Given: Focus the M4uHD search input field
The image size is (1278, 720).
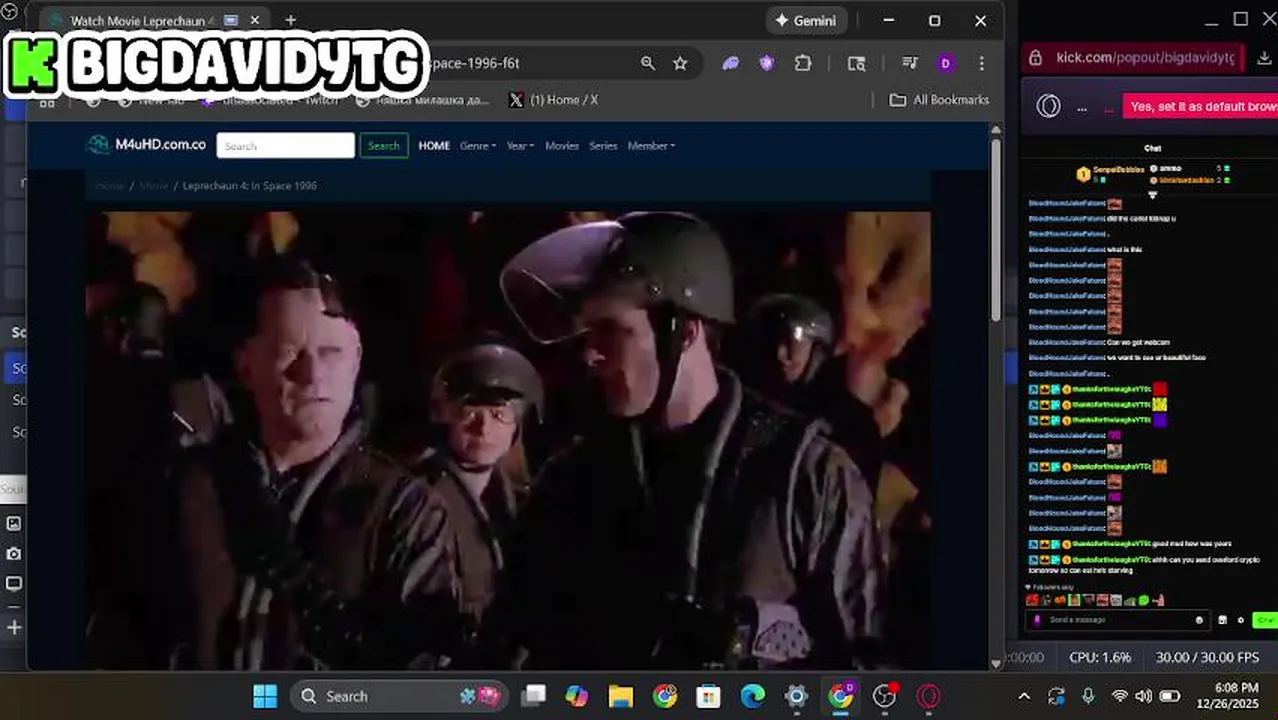Looking at the screenshot, I should [285, 146].
